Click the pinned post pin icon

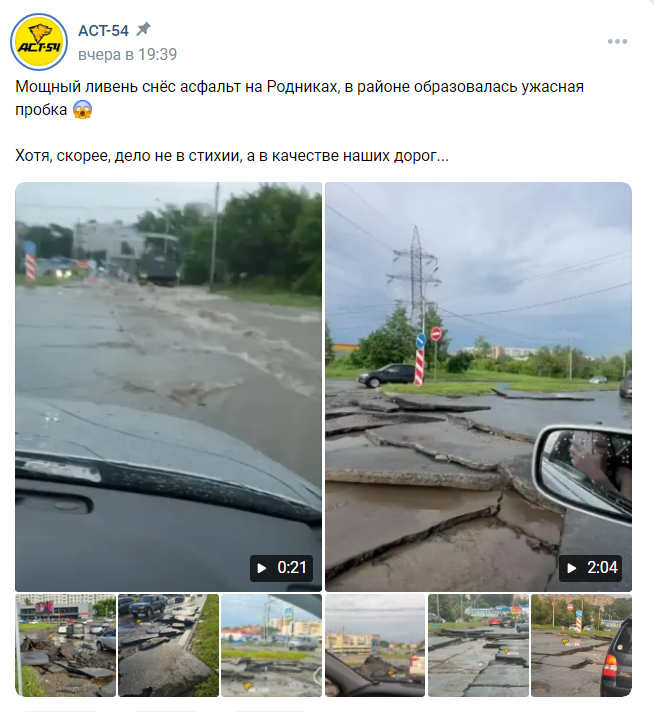144,30
